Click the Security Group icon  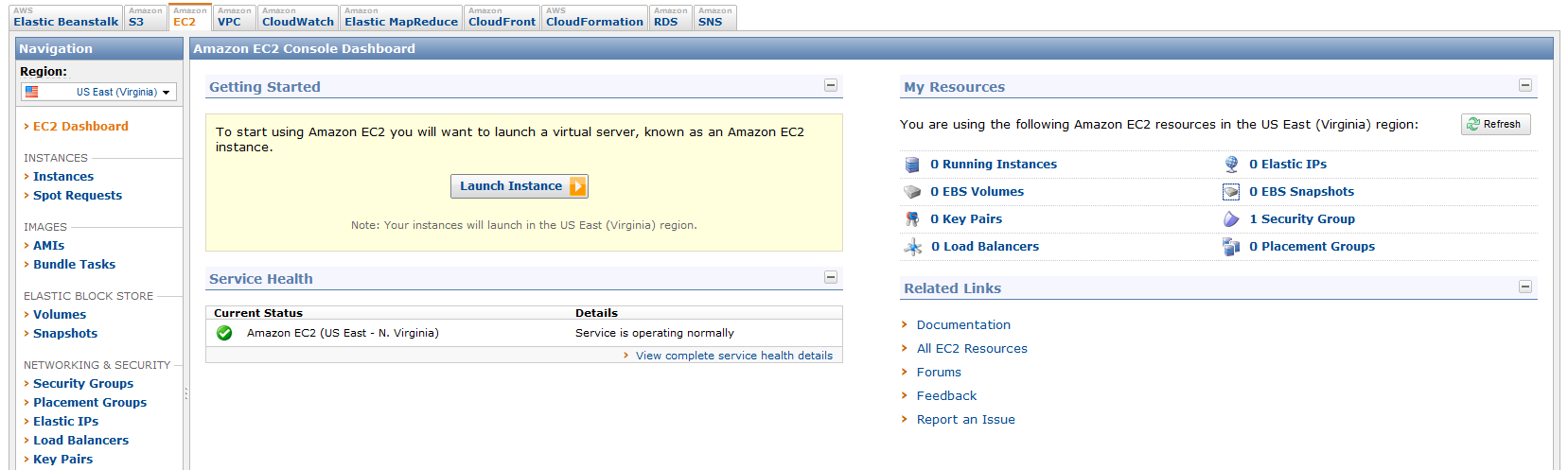pyautogui.click(x=1231, y=219)
